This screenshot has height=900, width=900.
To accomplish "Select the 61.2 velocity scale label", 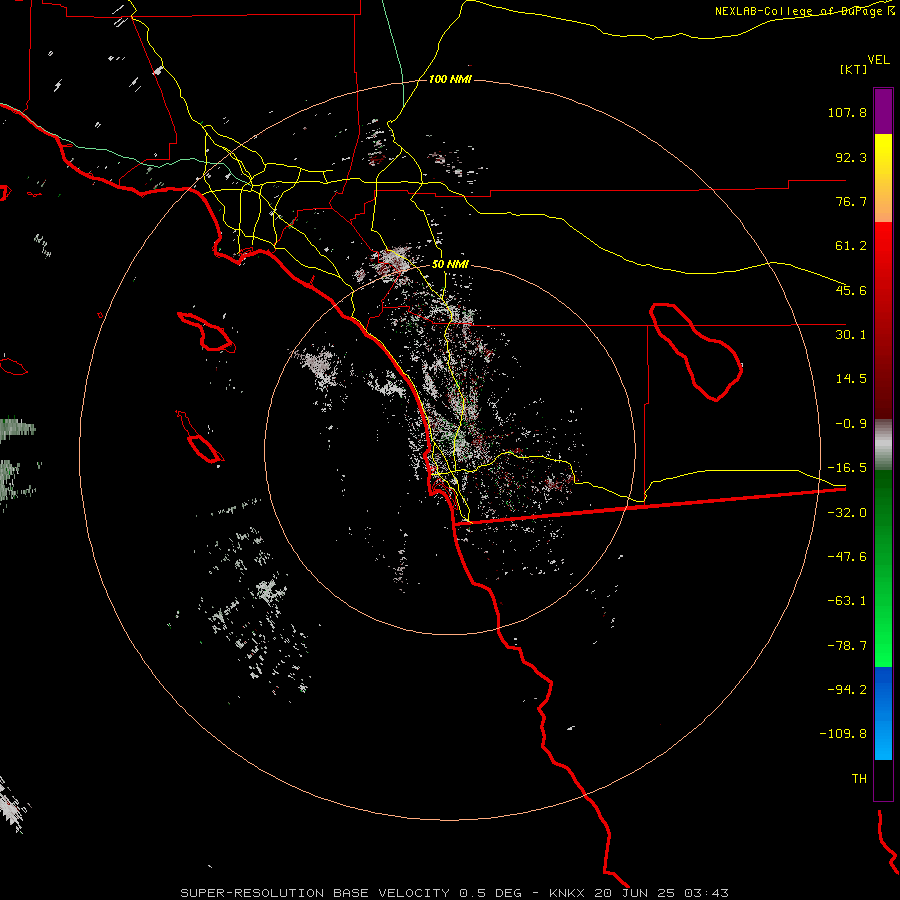I will pos(851,246).
